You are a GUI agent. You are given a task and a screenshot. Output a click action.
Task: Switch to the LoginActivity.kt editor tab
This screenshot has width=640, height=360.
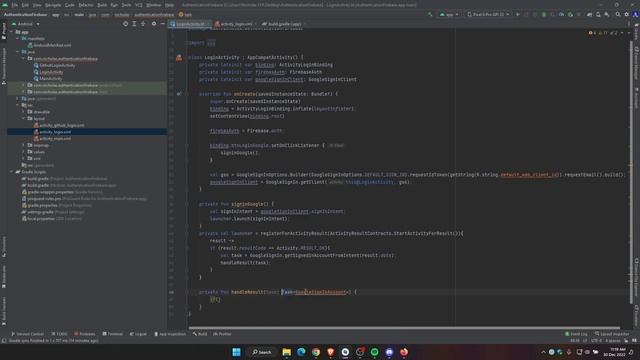pos(189,24)
